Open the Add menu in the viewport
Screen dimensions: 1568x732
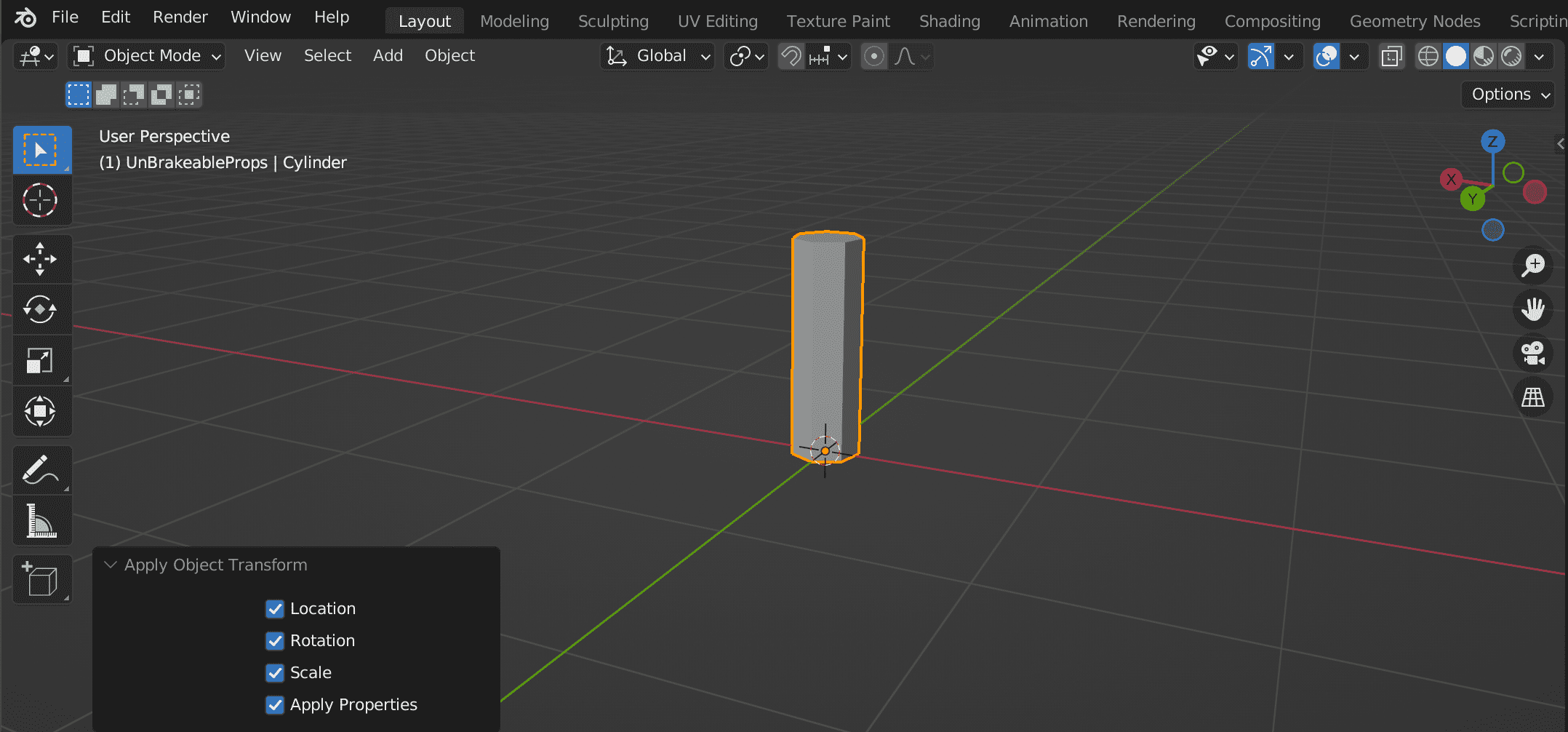click(x=388, y=55)
